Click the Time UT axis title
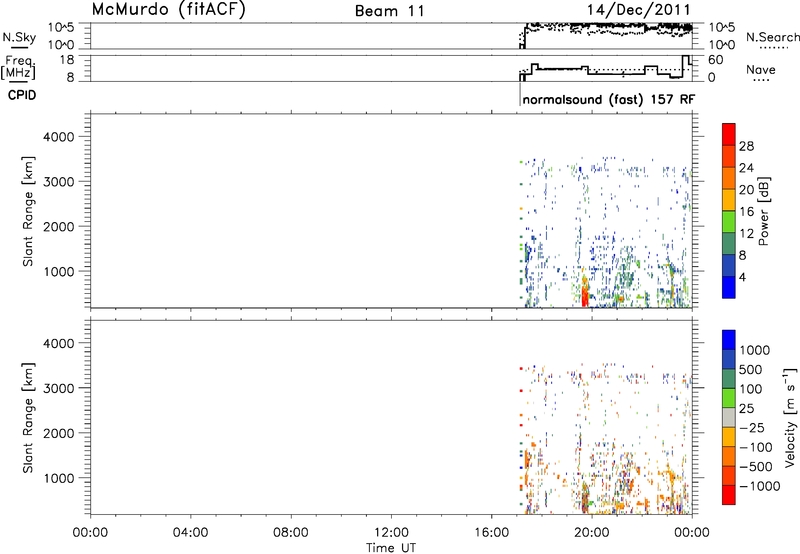Viewport: 800px width, 554px height. 391,548
